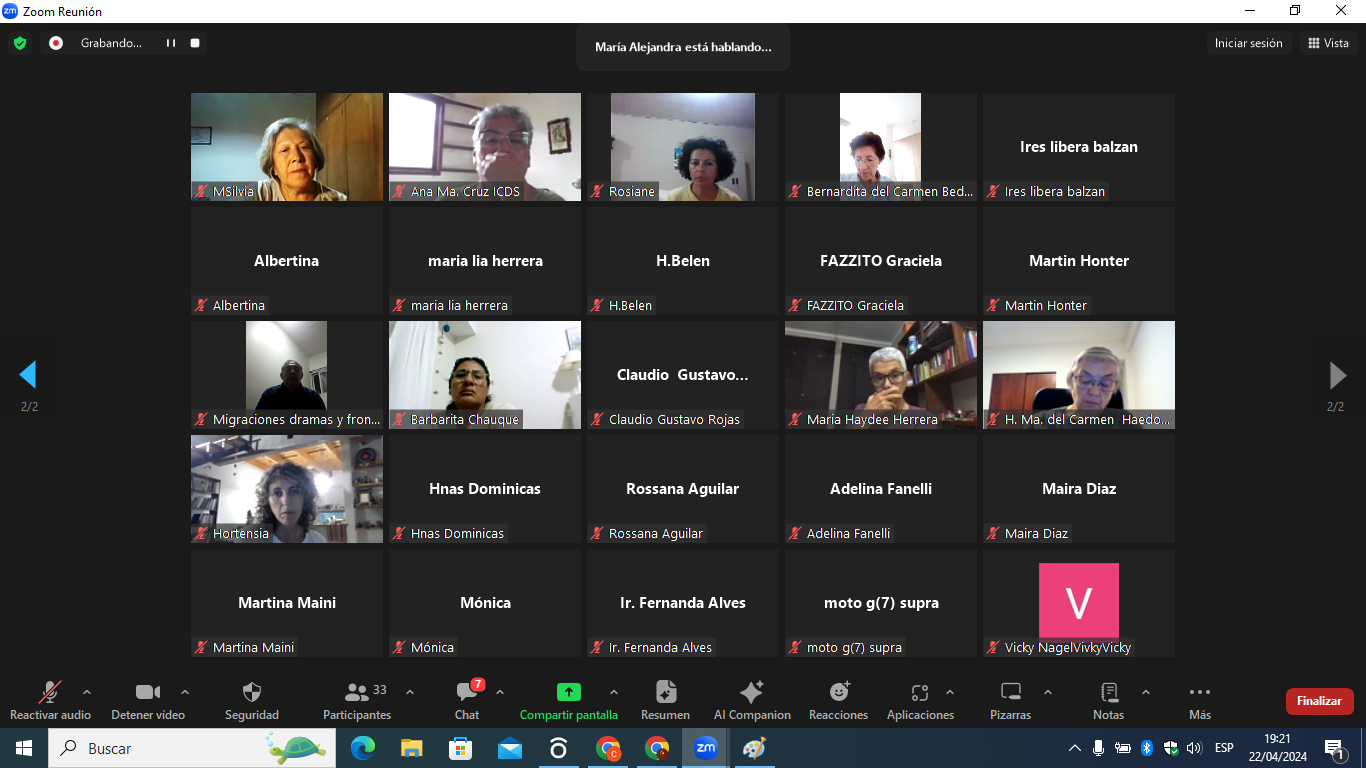1366x768 pixels.
Task: Click Reactivar audio microphone button
Action: pyautogui.click(x=50, y=701)
